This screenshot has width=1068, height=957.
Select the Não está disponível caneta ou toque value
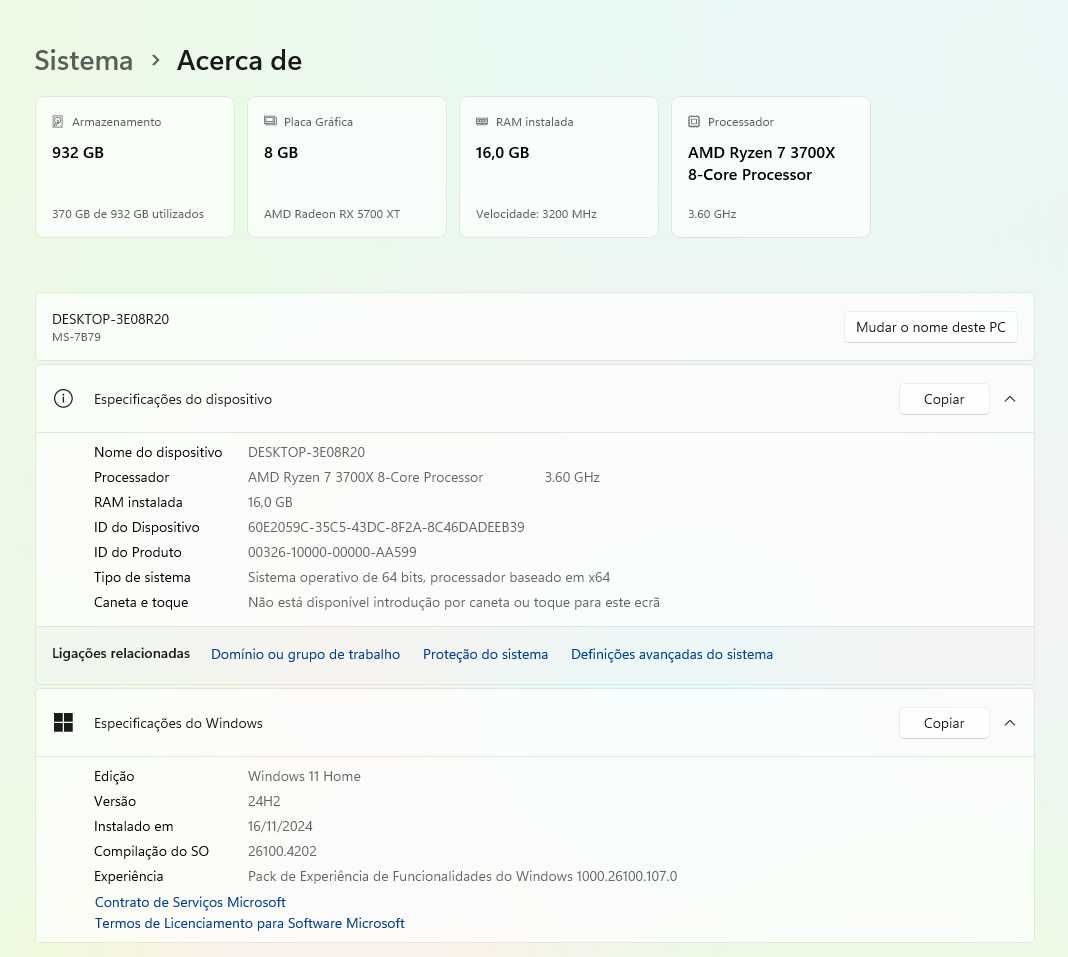click(454, 602)
